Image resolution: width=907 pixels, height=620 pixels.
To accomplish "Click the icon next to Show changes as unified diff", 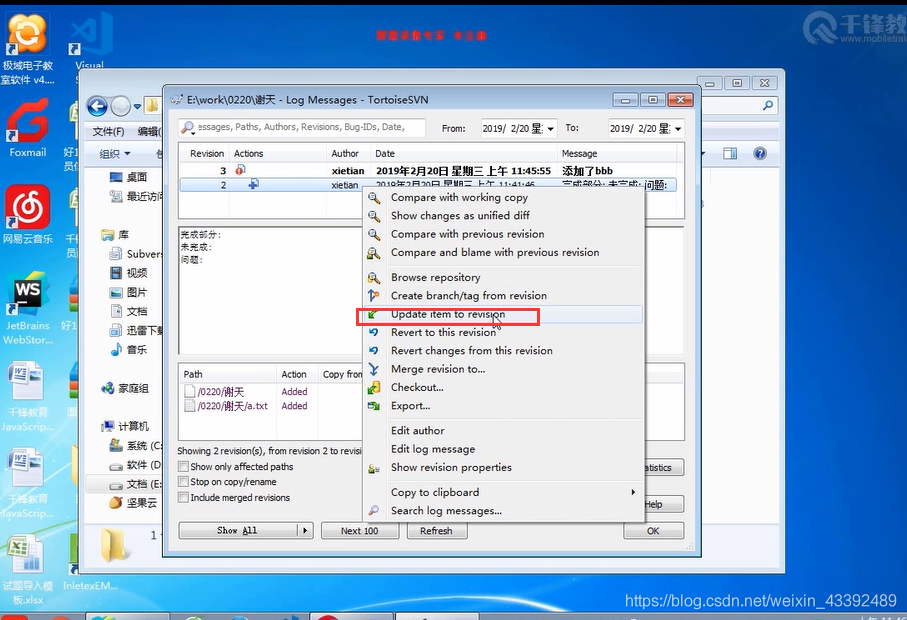I will (374, 216).
